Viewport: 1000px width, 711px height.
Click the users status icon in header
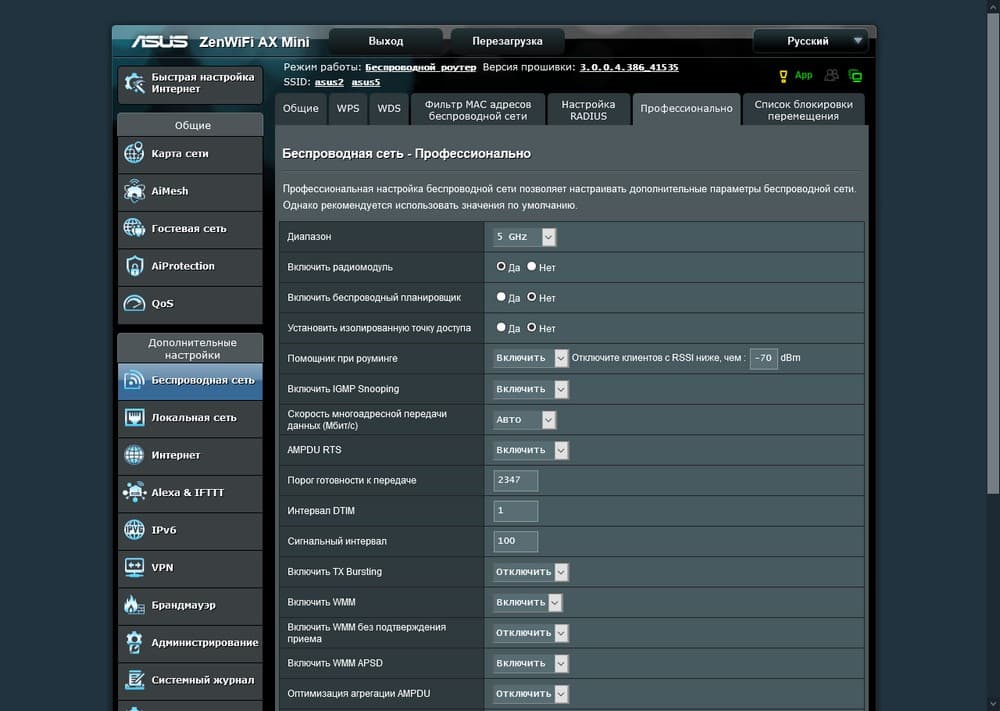pyautogui.click(x=831, y=75)
